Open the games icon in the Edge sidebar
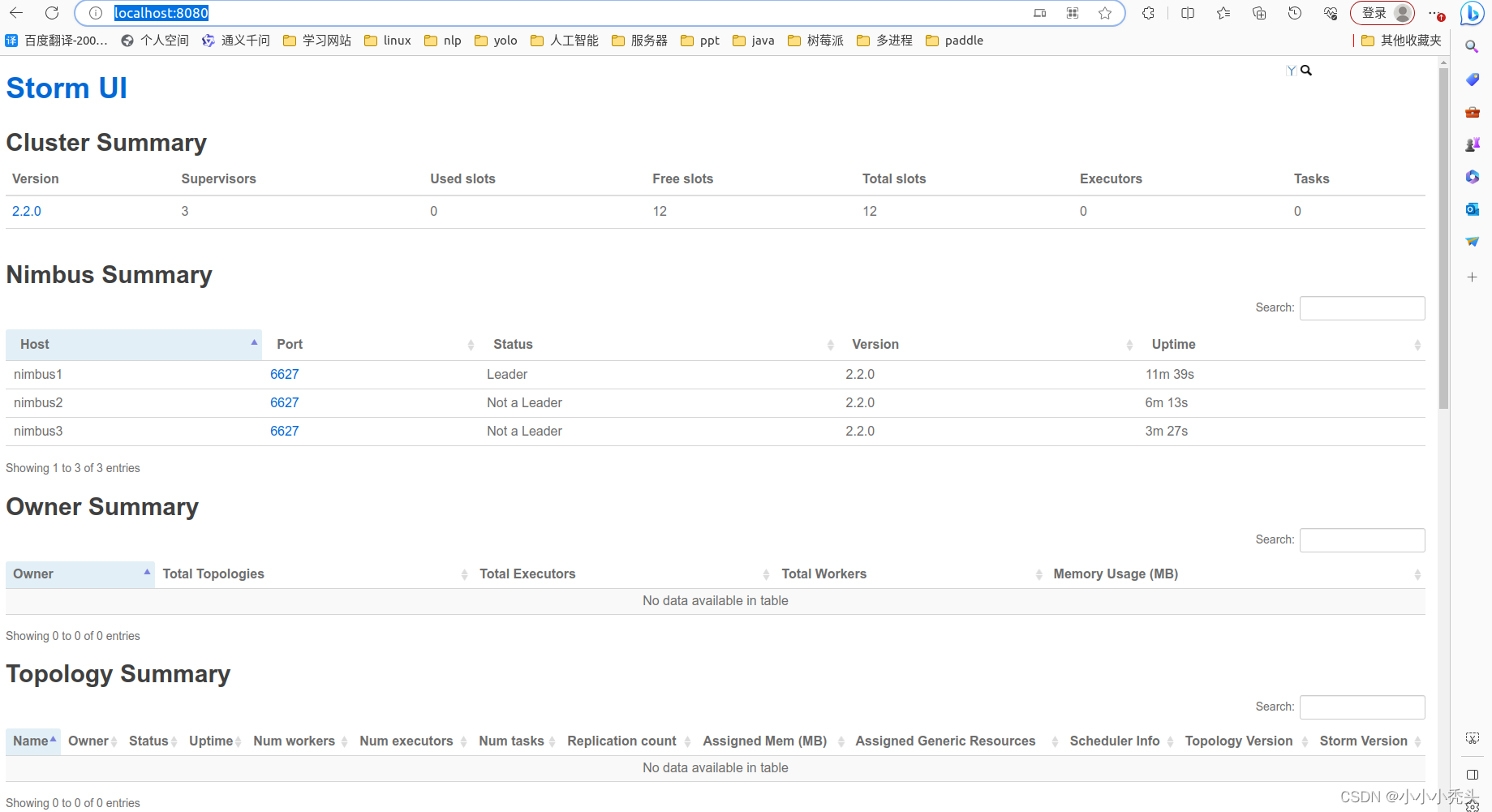Image resolution: width=1492 pixels, height=812 pixels. pos(1472,144)
